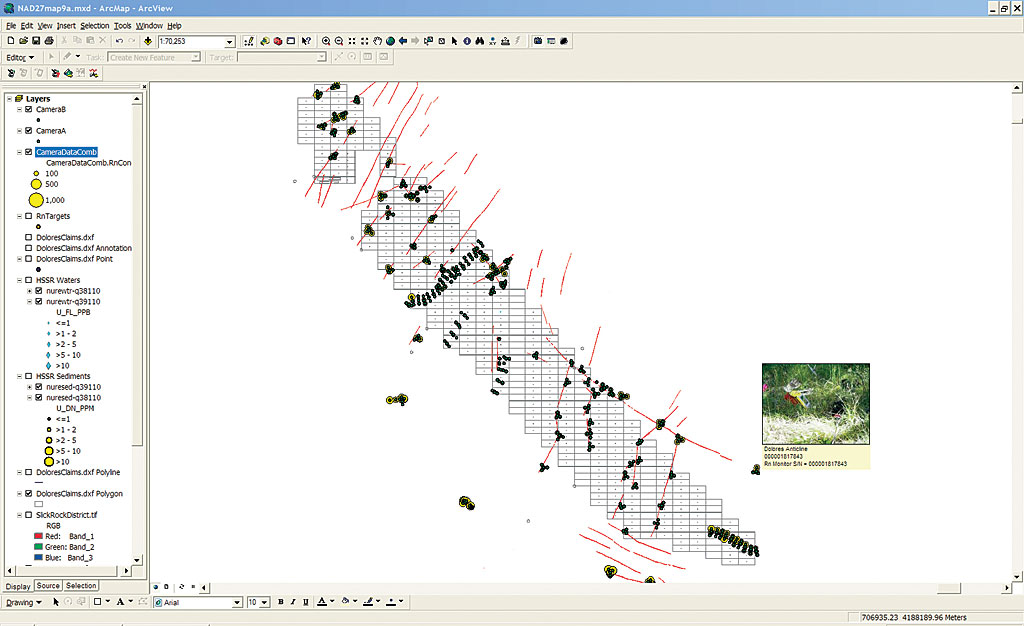The image size is (1024, 626).
Task: Choose the Select Elements arrow tool
Action: (455, 41)
